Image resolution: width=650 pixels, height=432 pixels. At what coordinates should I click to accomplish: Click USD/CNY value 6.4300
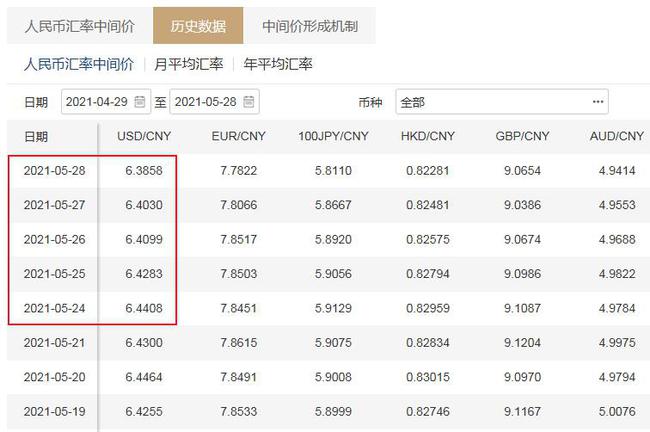tap(144, 342)
